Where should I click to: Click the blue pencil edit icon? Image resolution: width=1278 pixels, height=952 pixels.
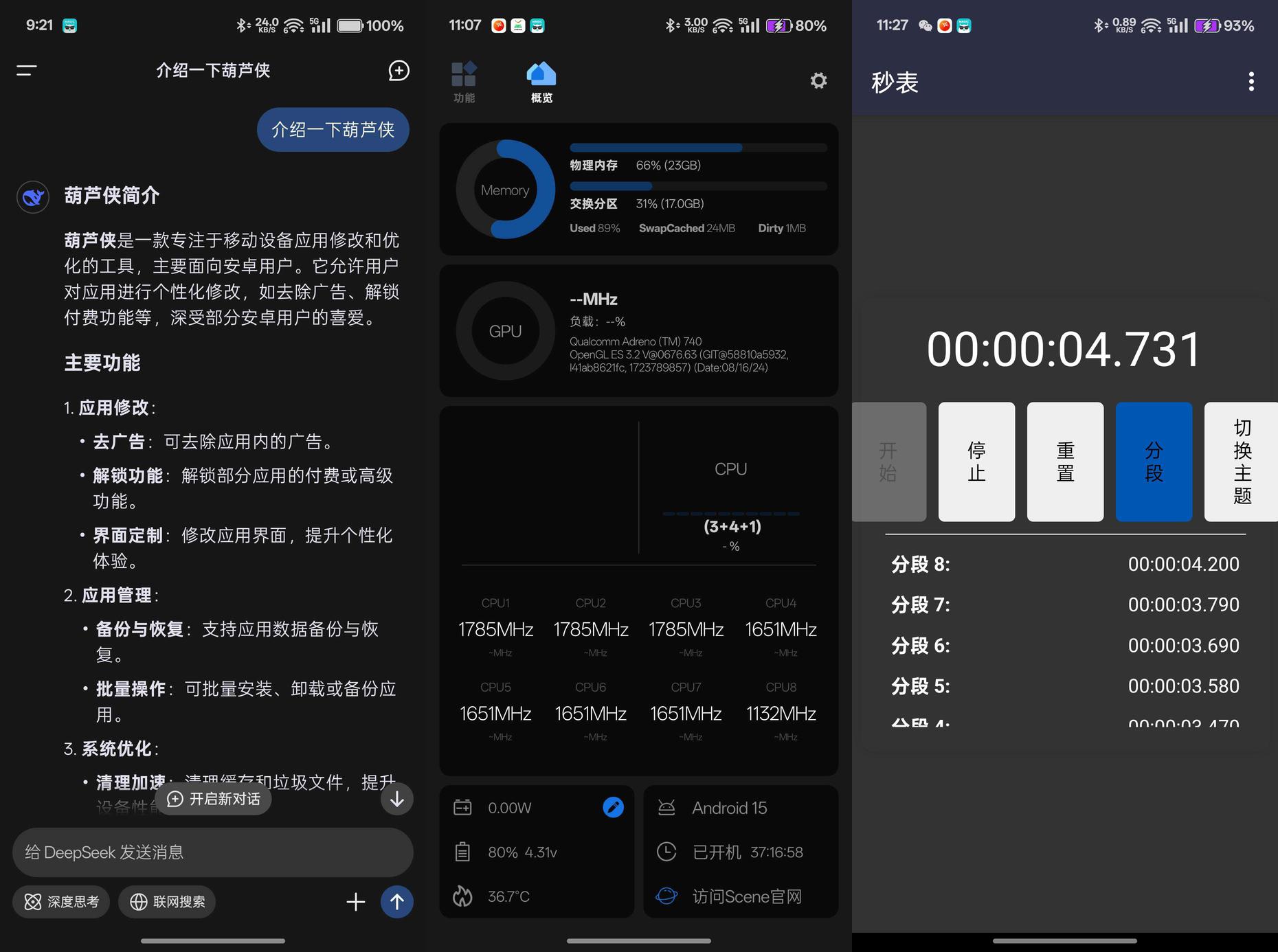(x=613, y=807)
